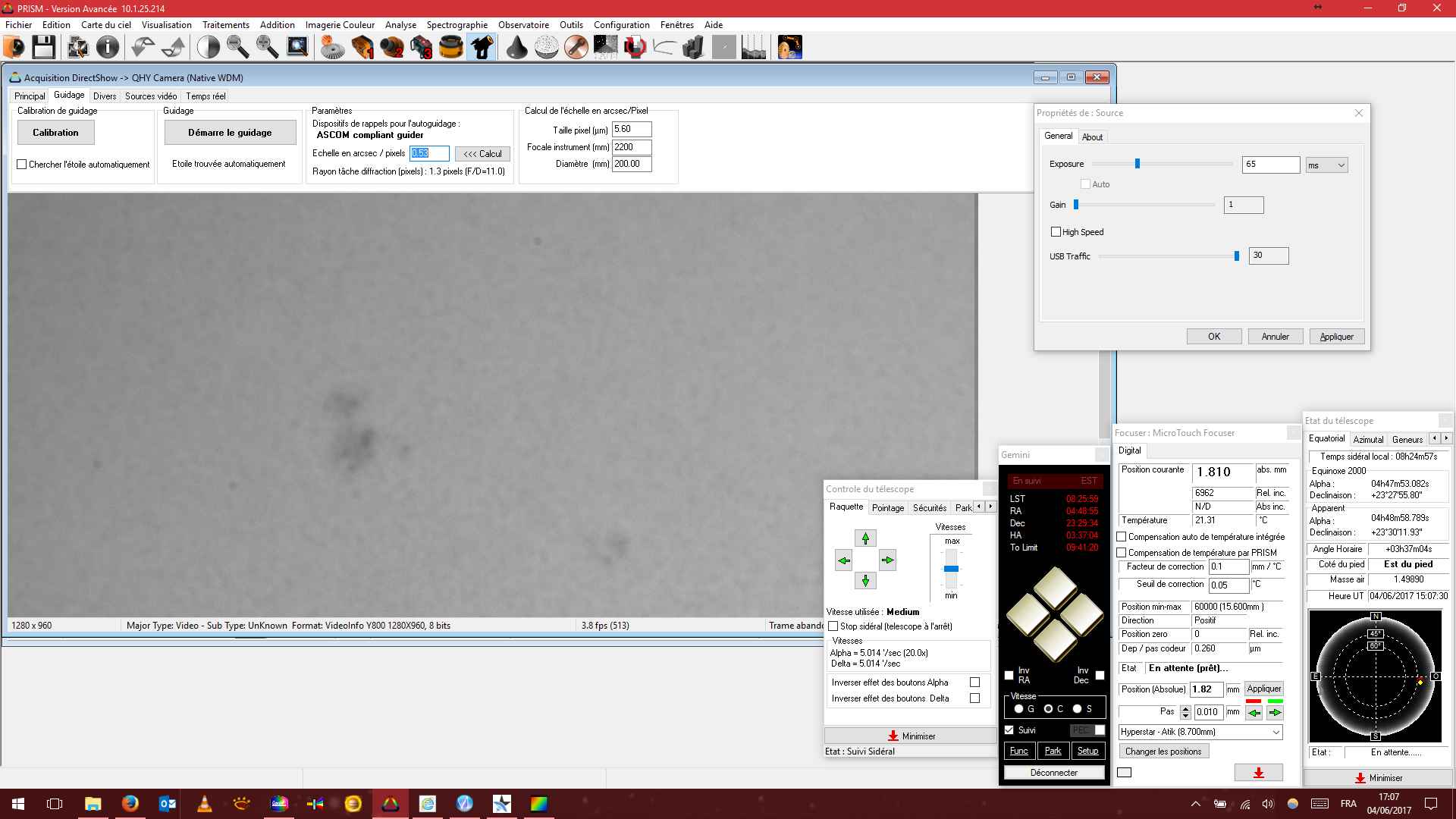
Task: Click 'Démarre le guidage' button
Action: tap(230, 132)
